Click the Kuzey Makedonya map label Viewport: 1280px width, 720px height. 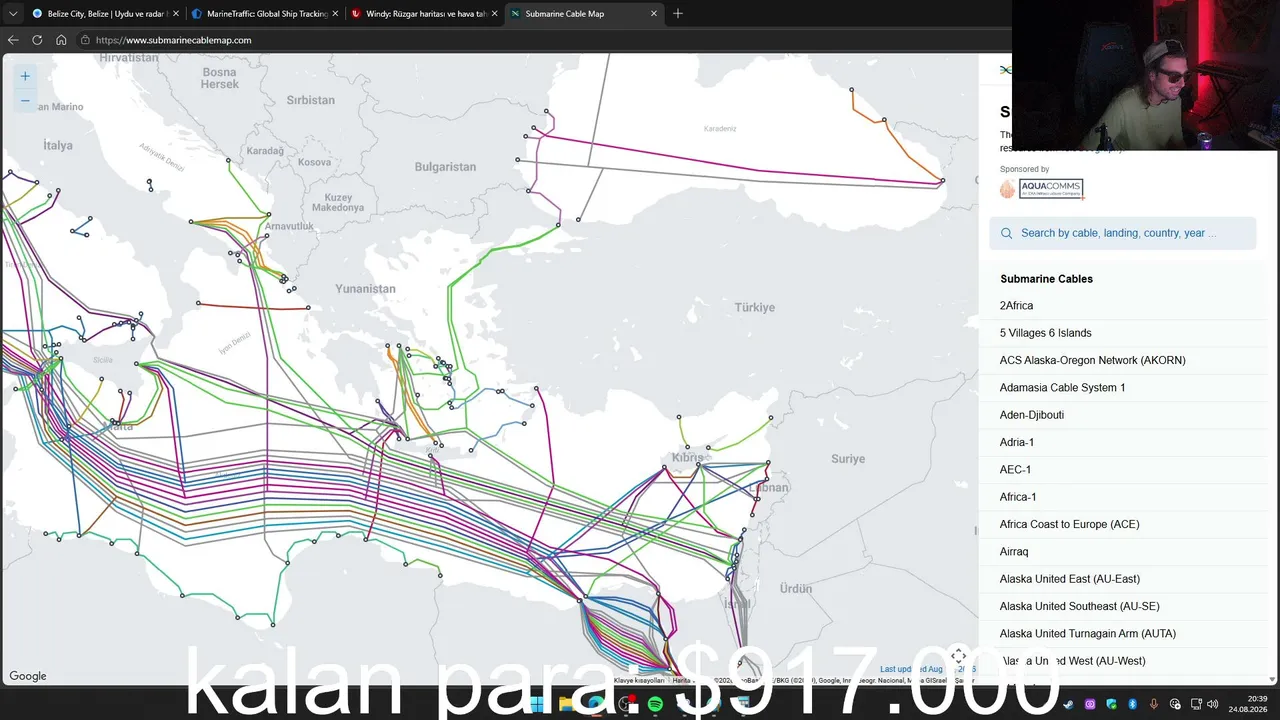click(x=338, y=202)
